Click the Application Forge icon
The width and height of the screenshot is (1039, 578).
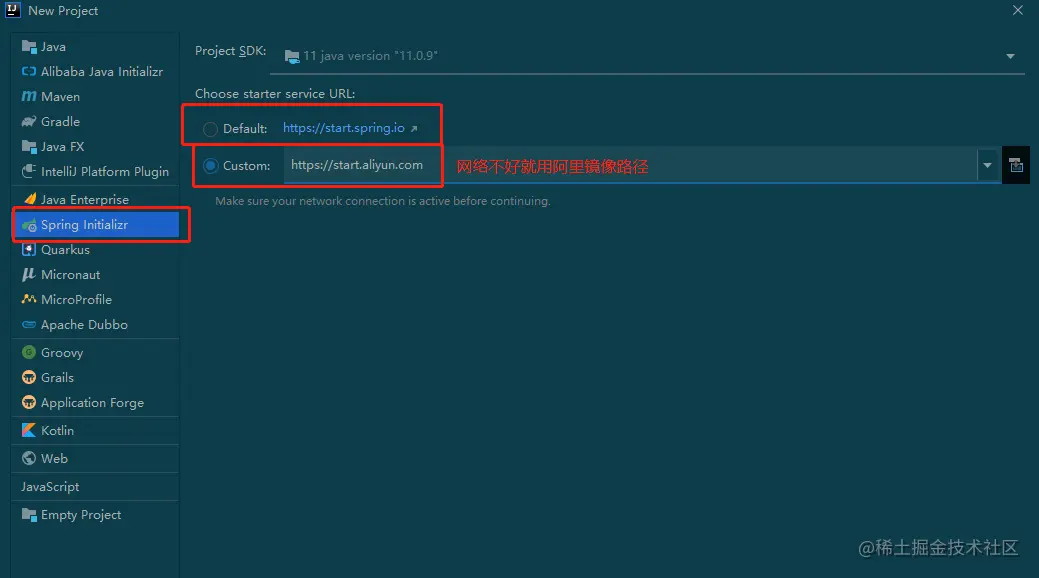click(x=28, y=402)
